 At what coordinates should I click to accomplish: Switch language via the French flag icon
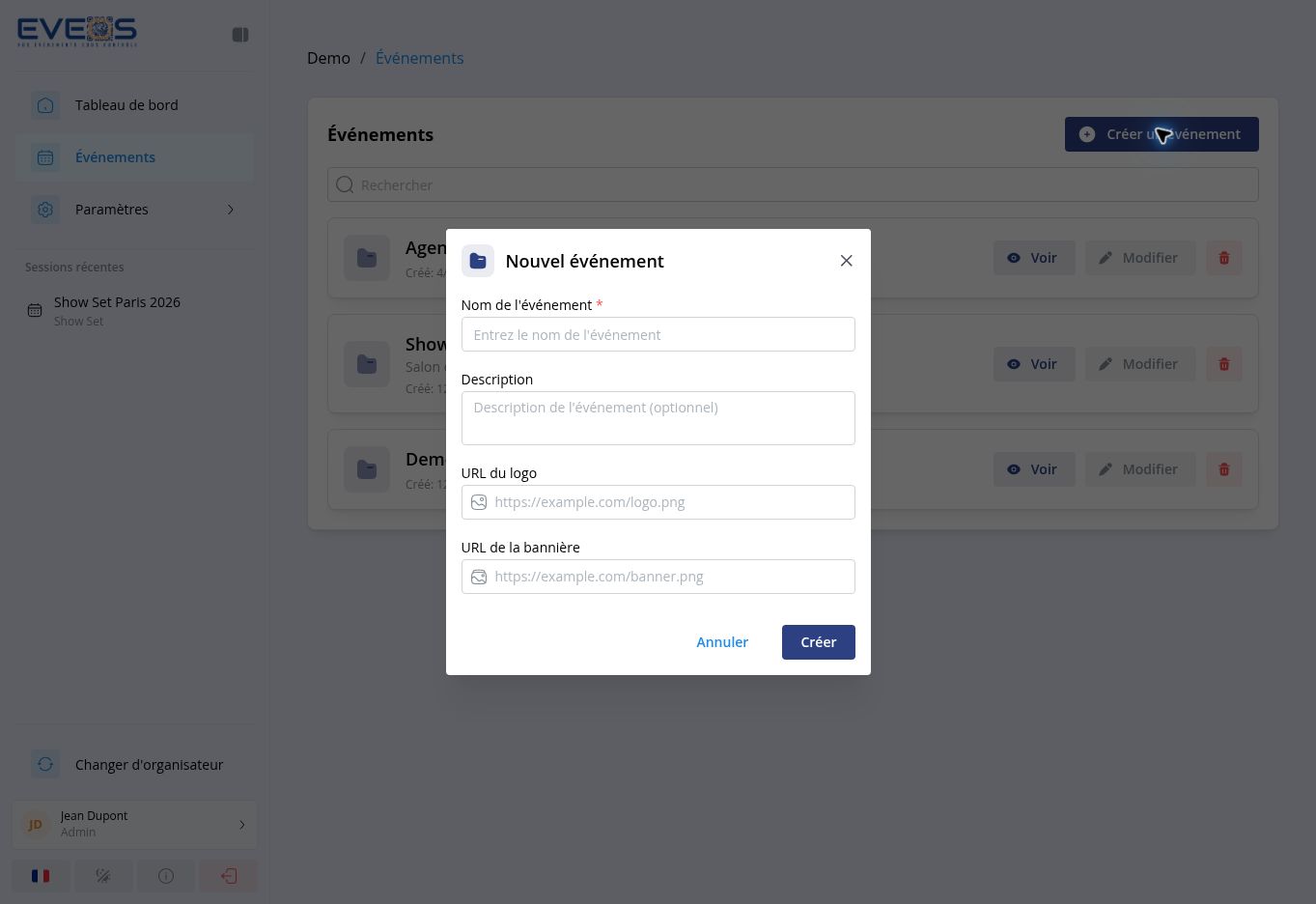[41, 876]
